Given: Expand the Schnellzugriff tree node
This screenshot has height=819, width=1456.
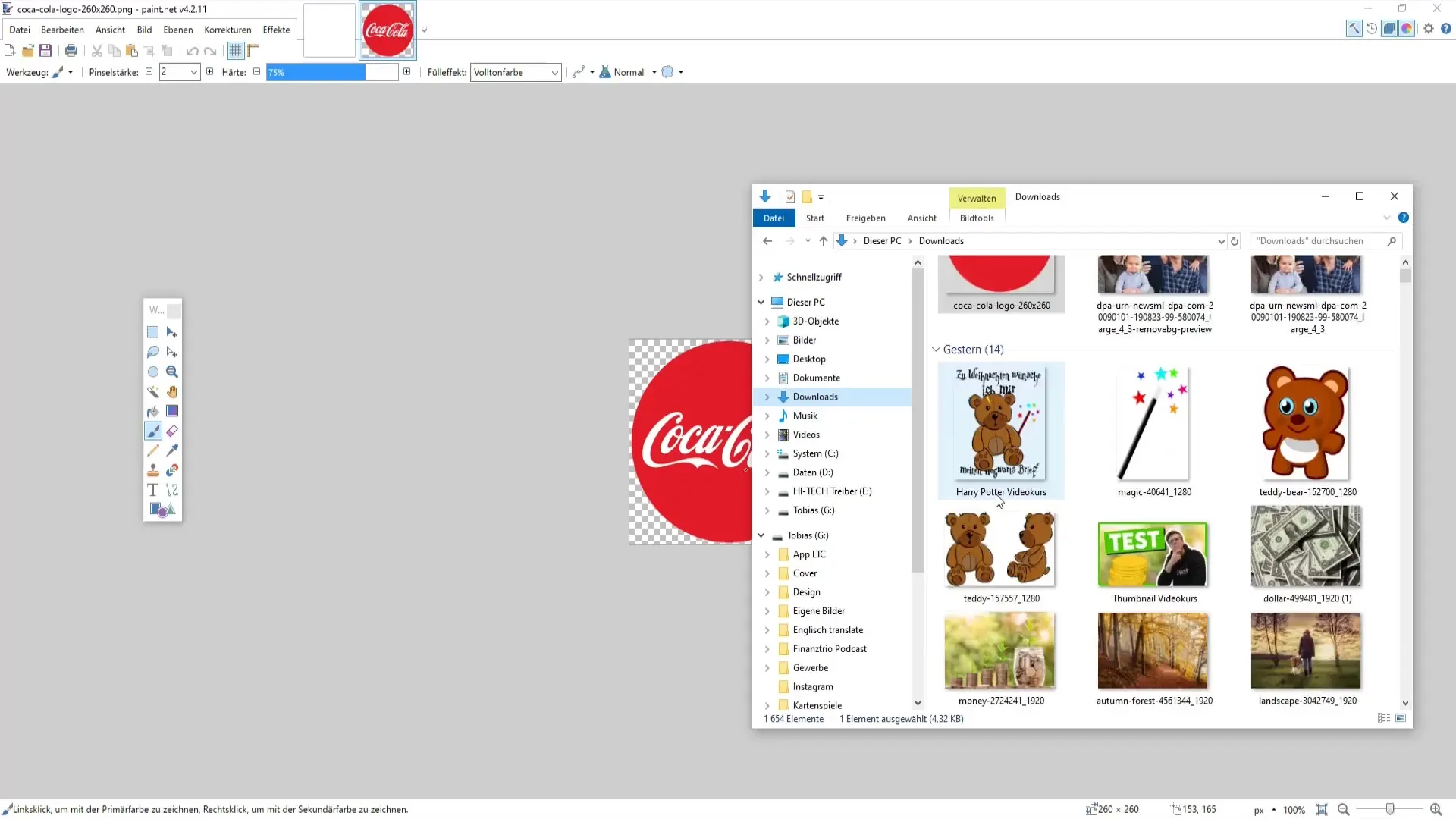Looking at the screenshot, I should point(761,278).
